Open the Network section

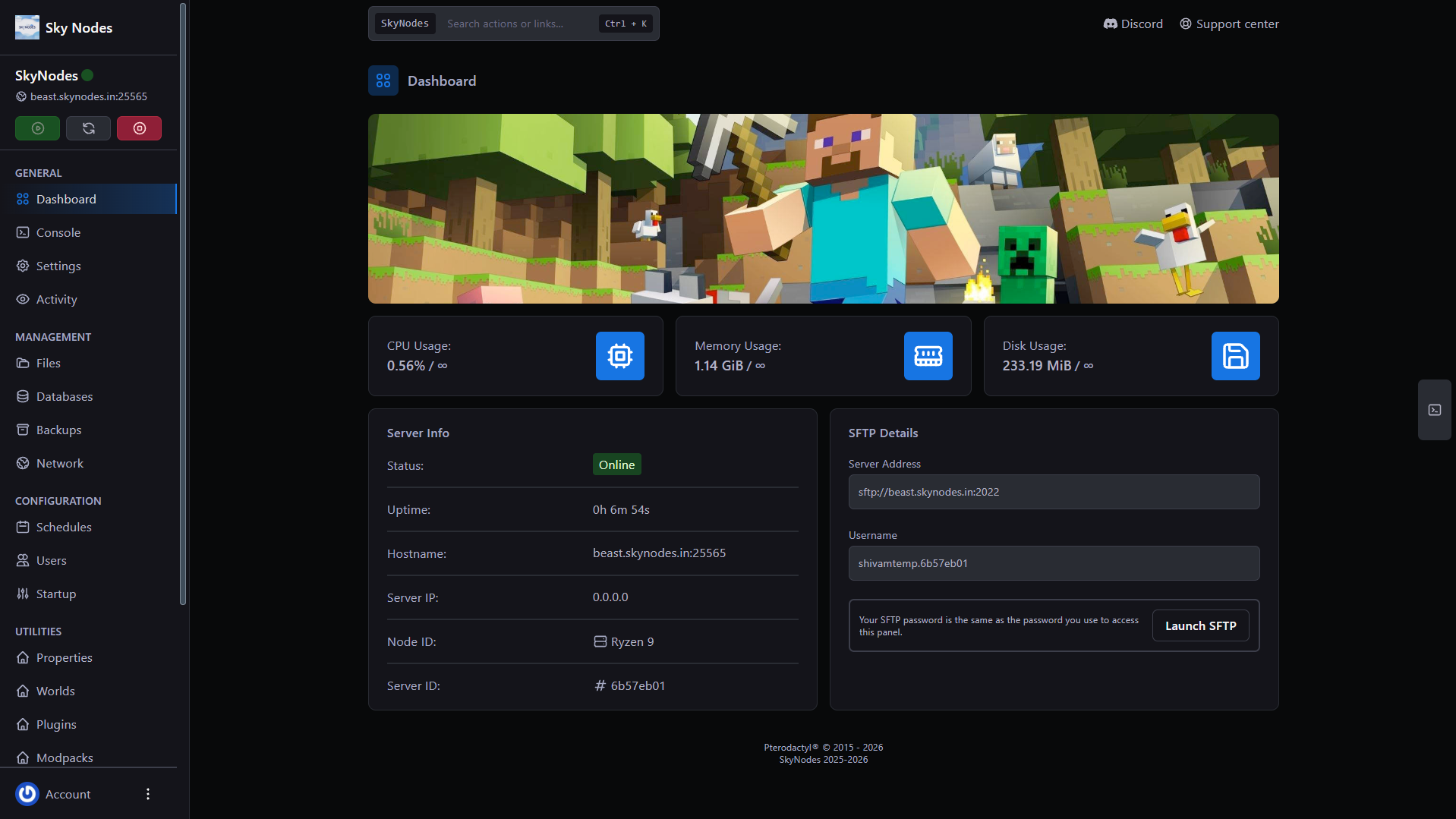[88, 463]
